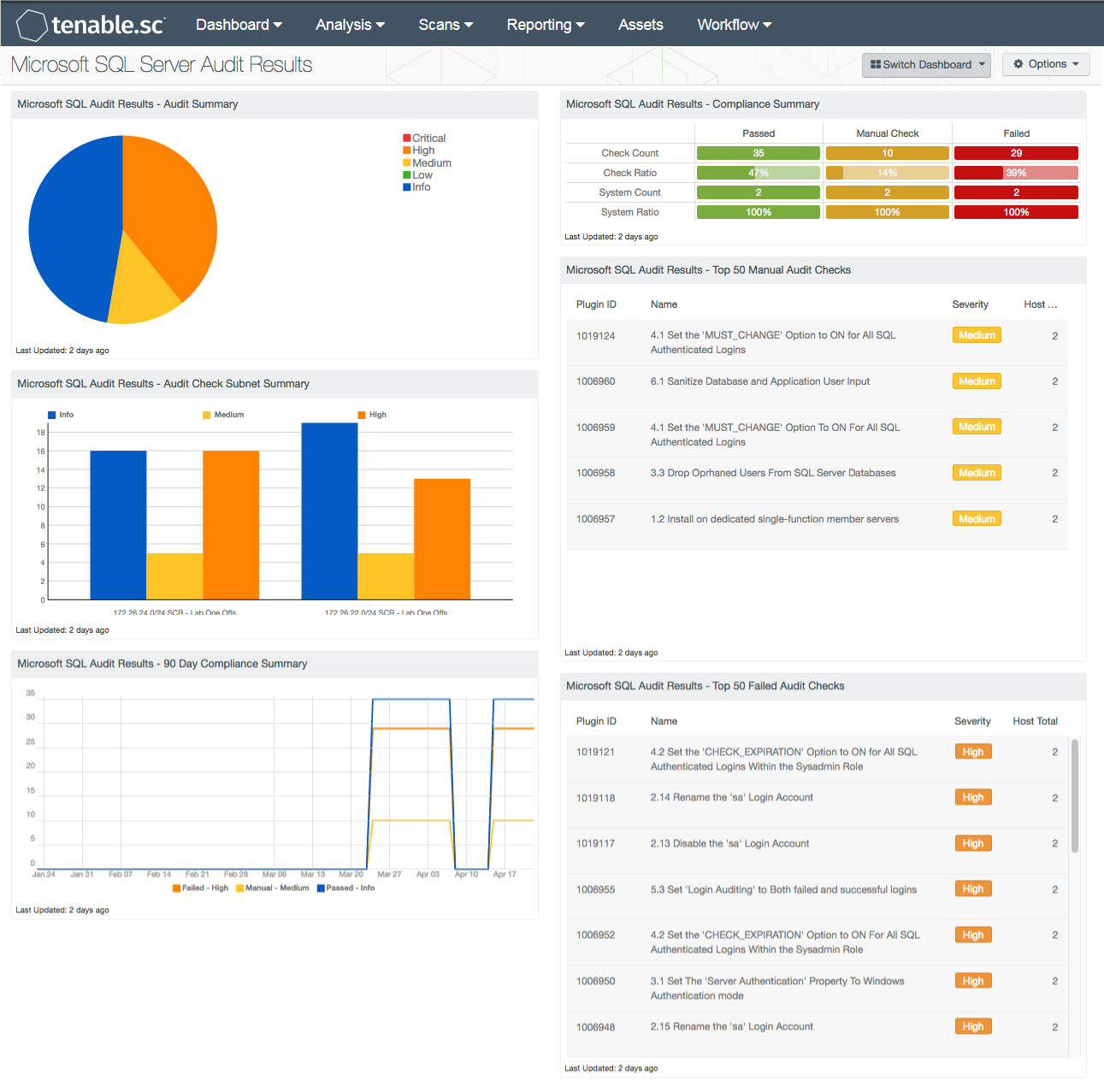The height and width of the screenshot is (1092, 1104).
Task: Click Manual Check Count cell showing 10
Action: pos(888,153)
